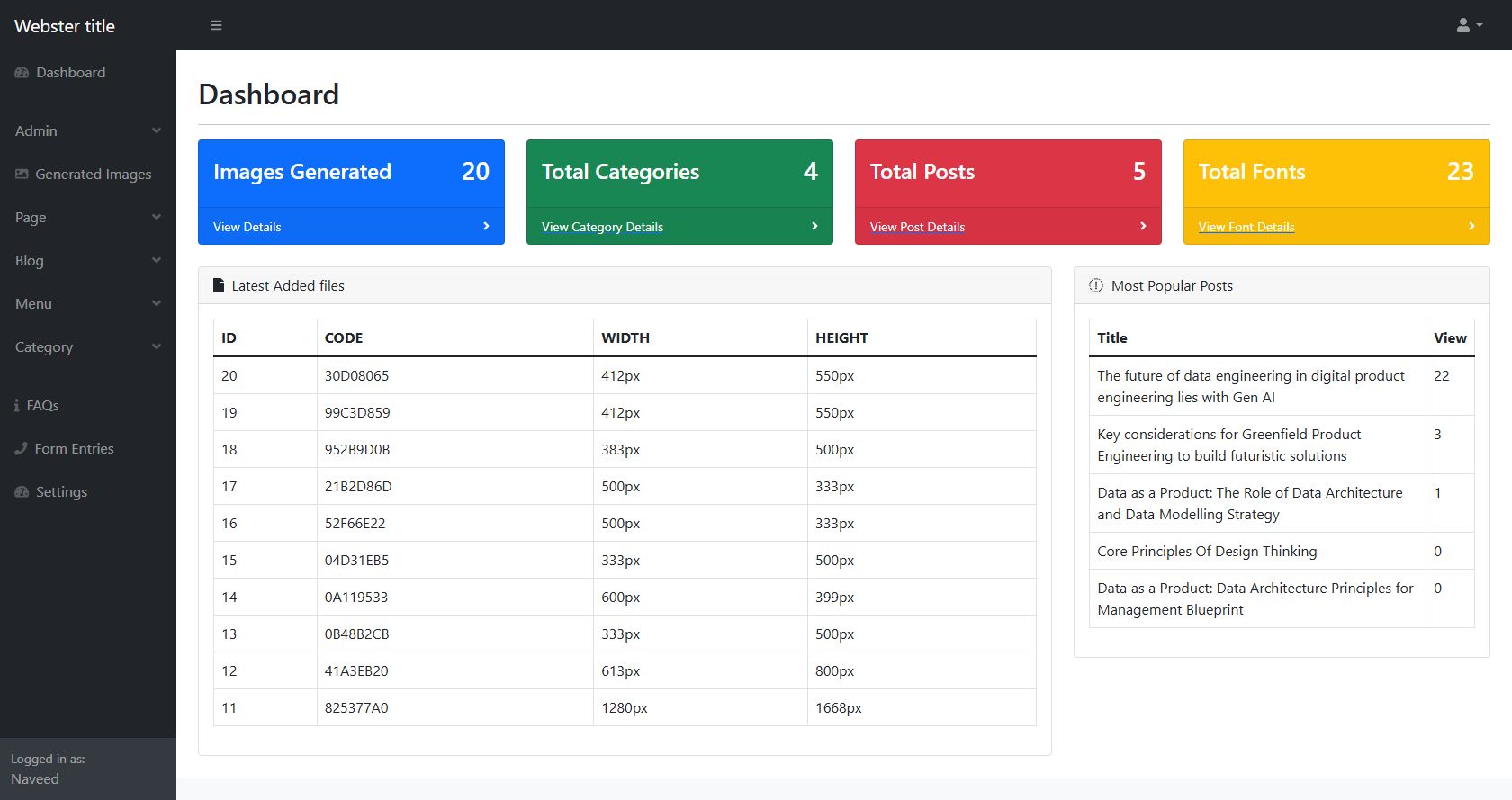Click the Form Entries wand icon
The width and height of the screenshot is (1512, 800).
pyautogui.click(x=21, y=448)
